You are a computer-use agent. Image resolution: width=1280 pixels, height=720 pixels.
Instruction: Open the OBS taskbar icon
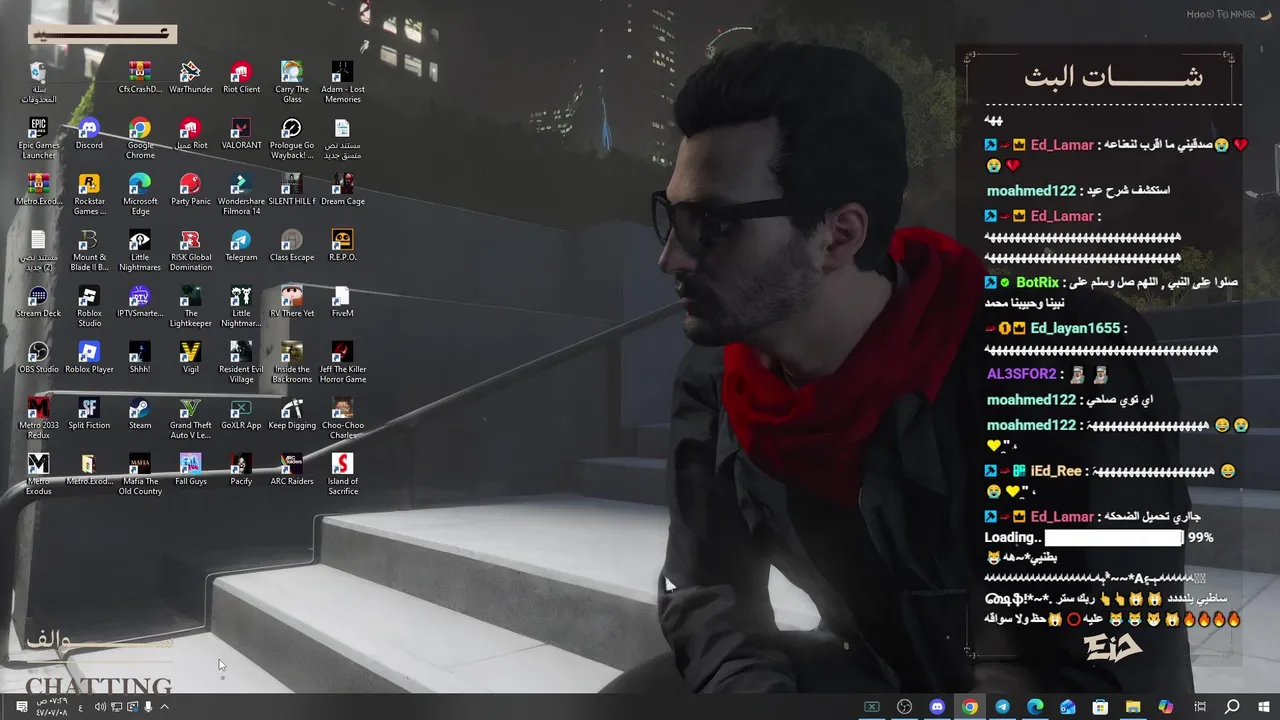tap(905, 707)
